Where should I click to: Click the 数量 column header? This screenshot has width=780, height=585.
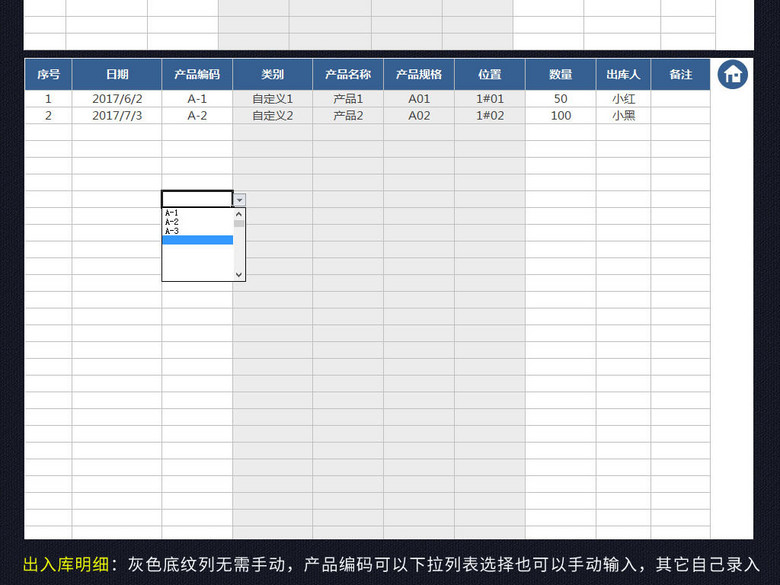pyautogui.click(x=561, y=74)
